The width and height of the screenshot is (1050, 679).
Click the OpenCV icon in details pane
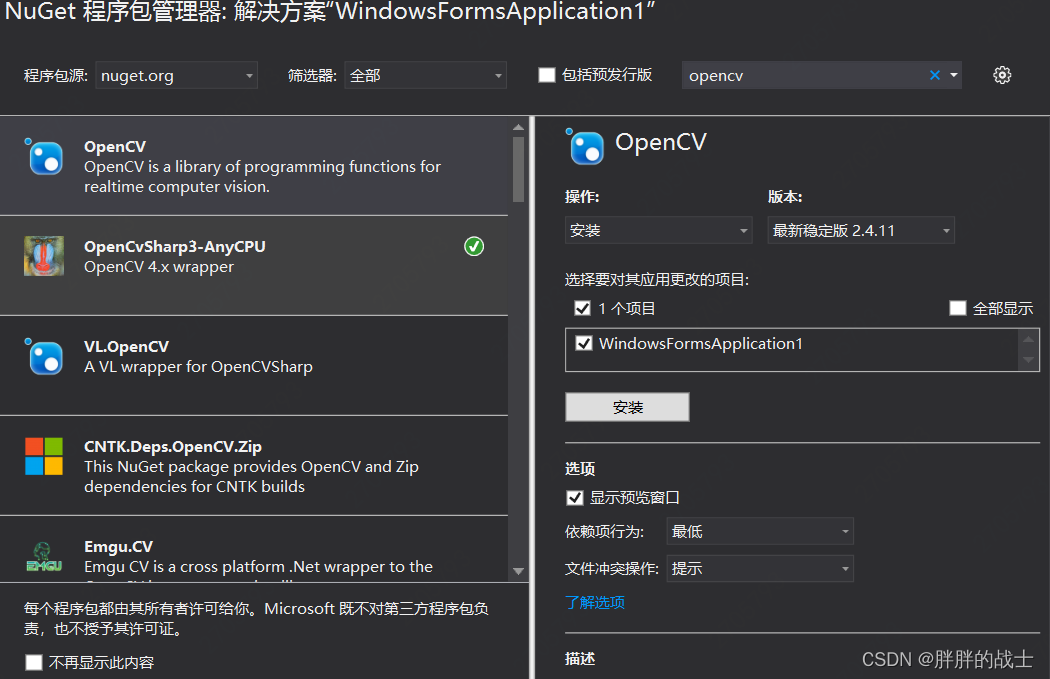pyautogui.click(x=585, y=146)
